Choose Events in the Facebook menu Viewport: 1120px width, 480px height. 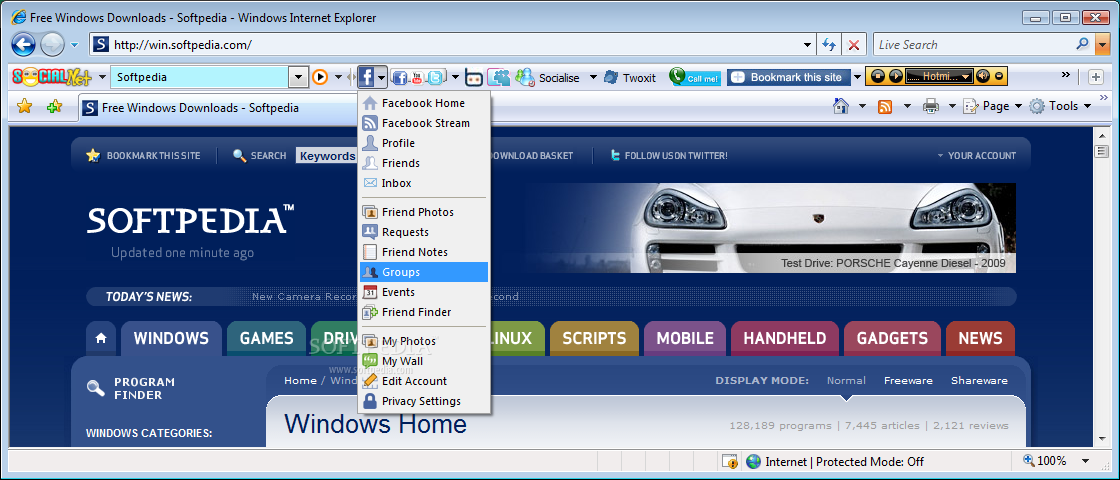coord(424,292)
